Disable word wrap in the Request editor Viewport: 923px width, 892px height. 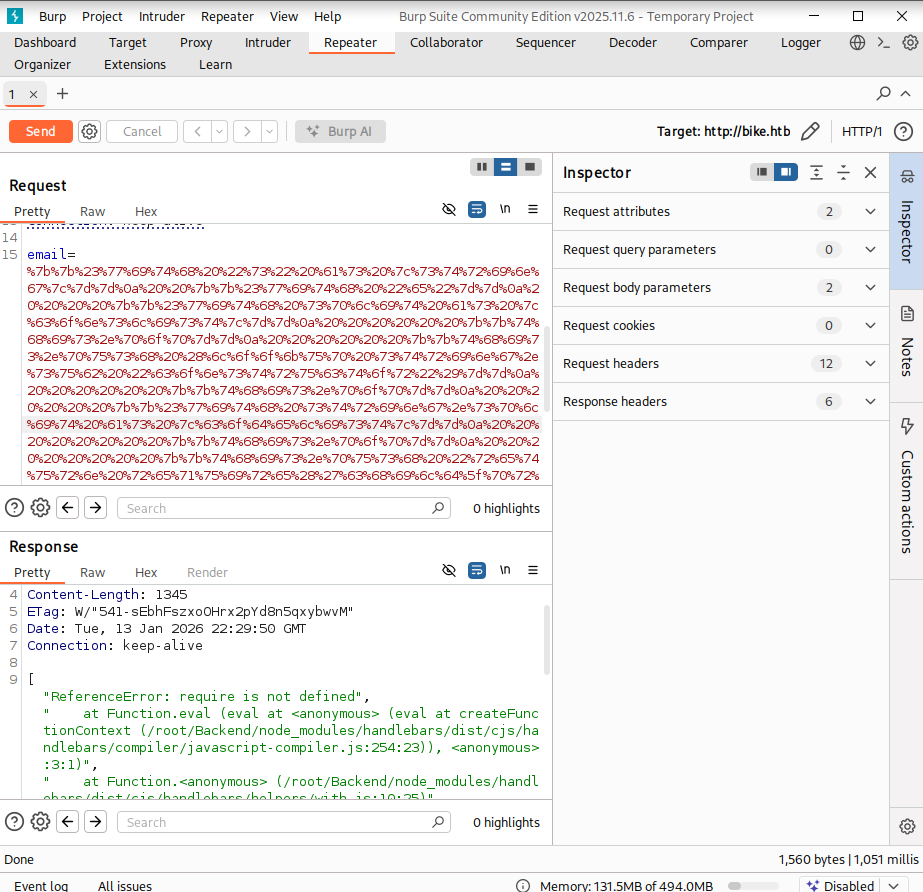point(476,209)
